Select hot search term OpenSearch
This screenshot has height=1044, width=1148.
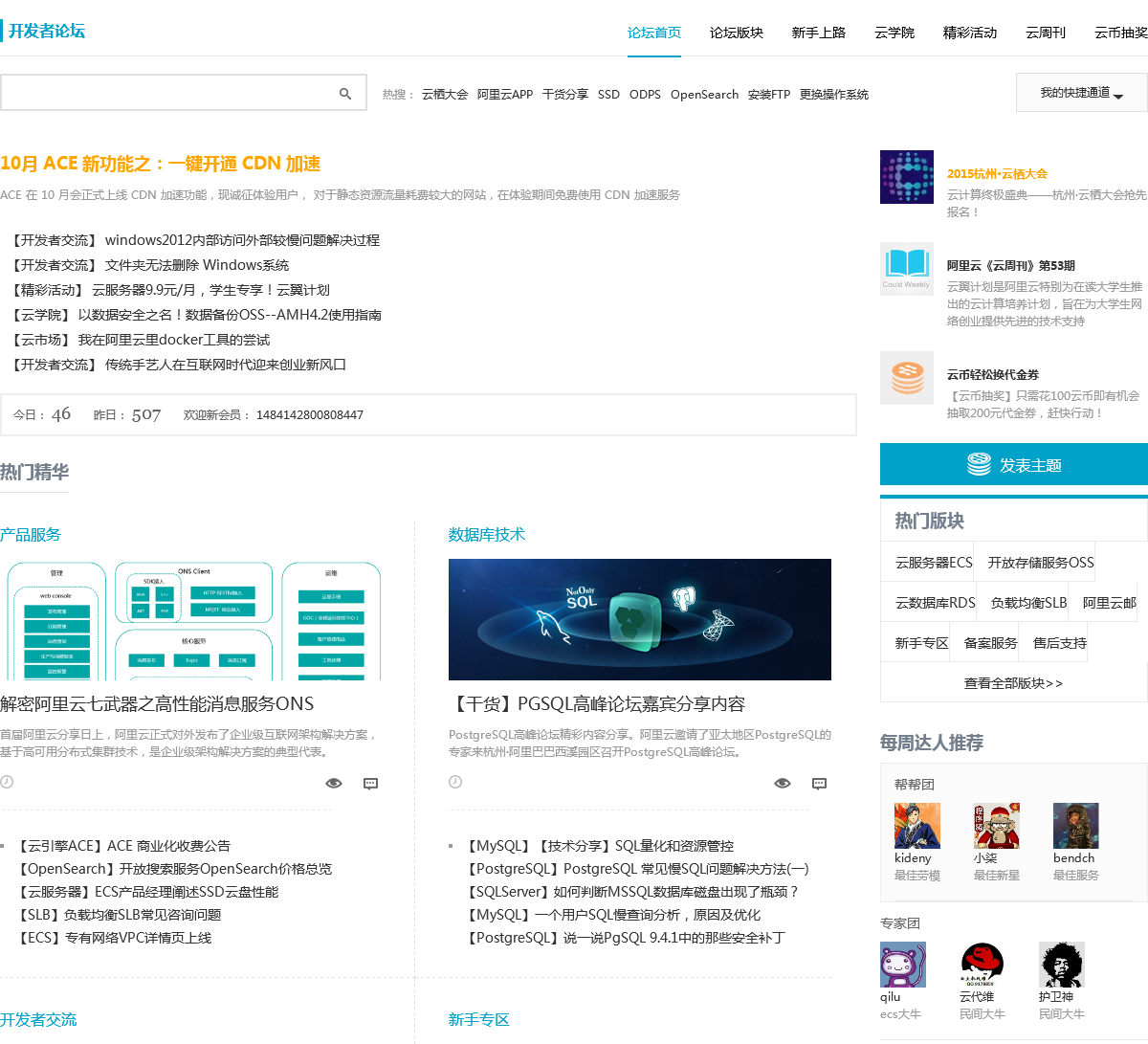pyautogui.click(x=704, y=95)
